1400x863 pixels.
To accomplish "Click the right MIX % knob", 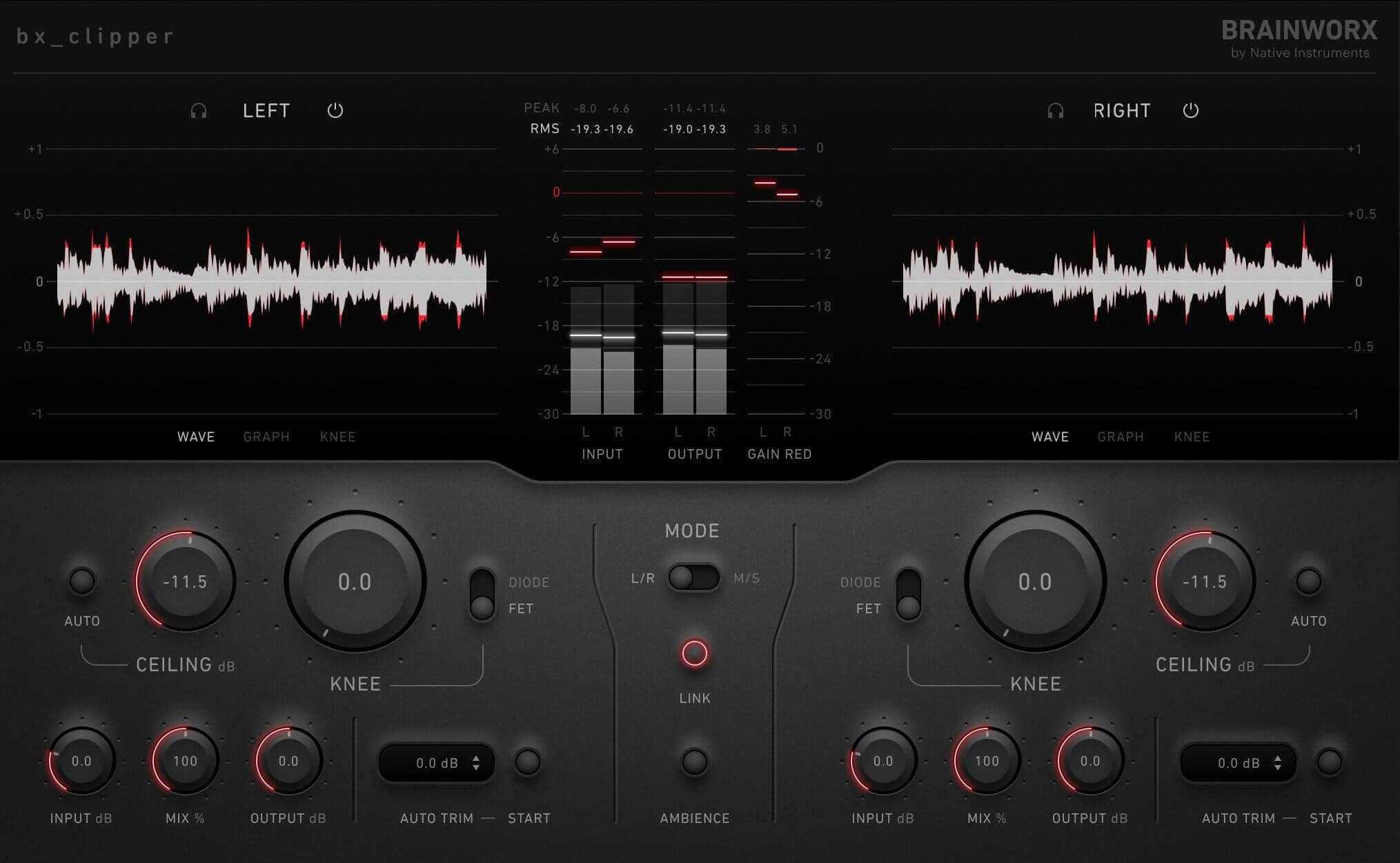I will click(987, 761).
